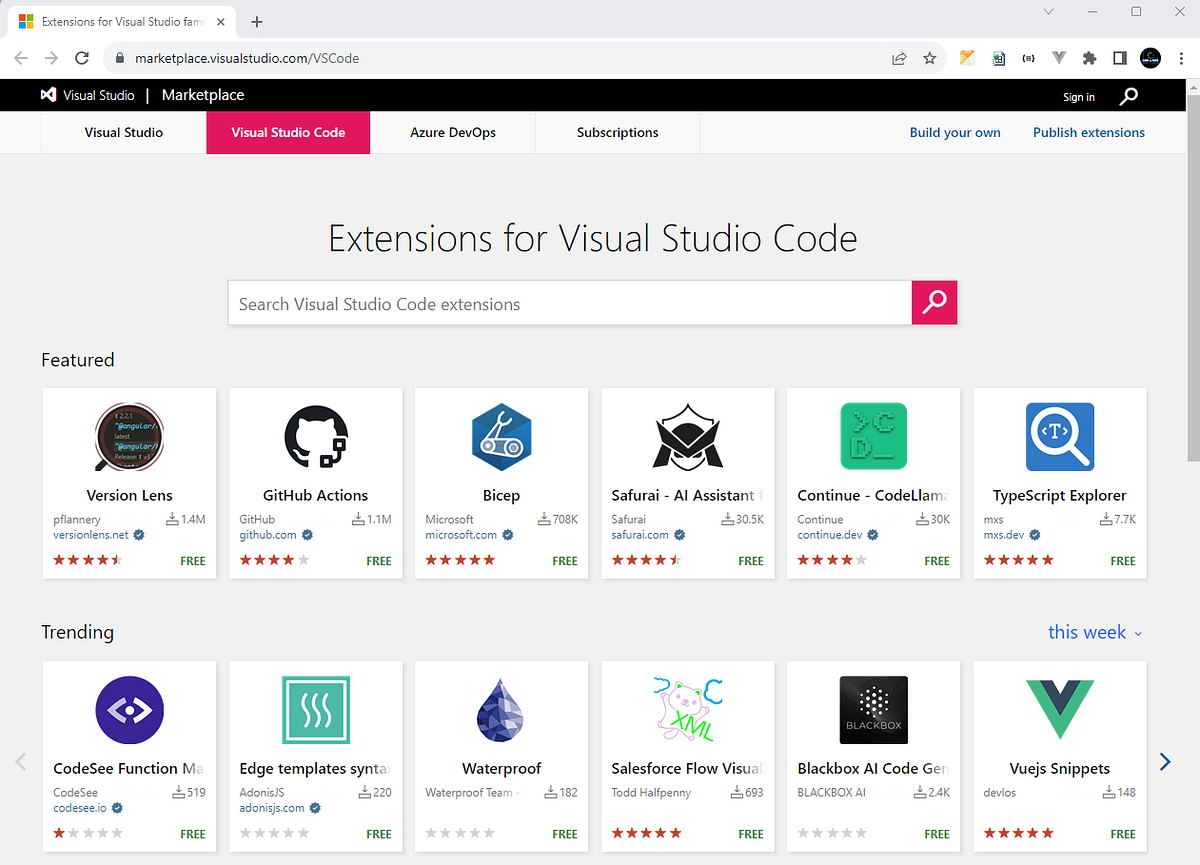Open the Publish extensions link

[1089, 132]
